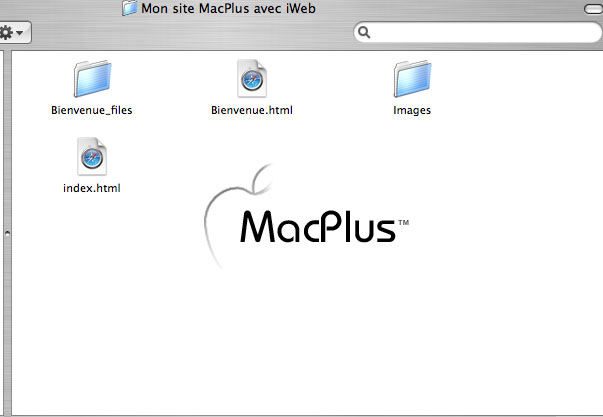Click the file name label Bienvenue_files

coord(92,110)
